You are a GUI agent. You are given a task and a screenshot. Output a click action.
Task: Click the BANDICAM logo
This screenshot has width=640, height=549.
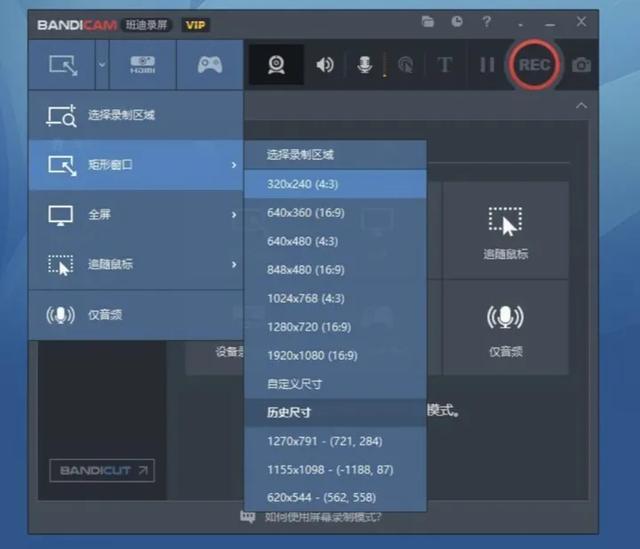(x=77, y=25)
